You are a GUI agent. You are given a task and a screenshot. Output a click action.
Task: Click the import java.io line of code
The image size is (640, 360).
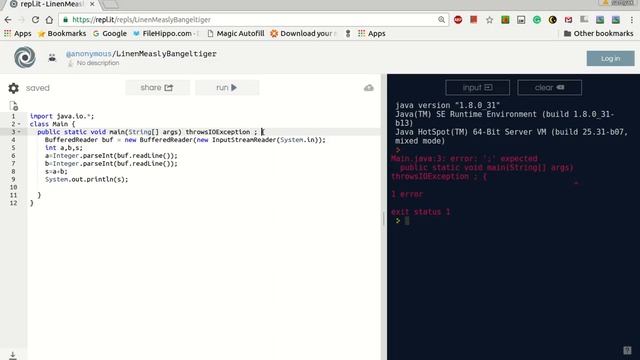coord(62,116)
